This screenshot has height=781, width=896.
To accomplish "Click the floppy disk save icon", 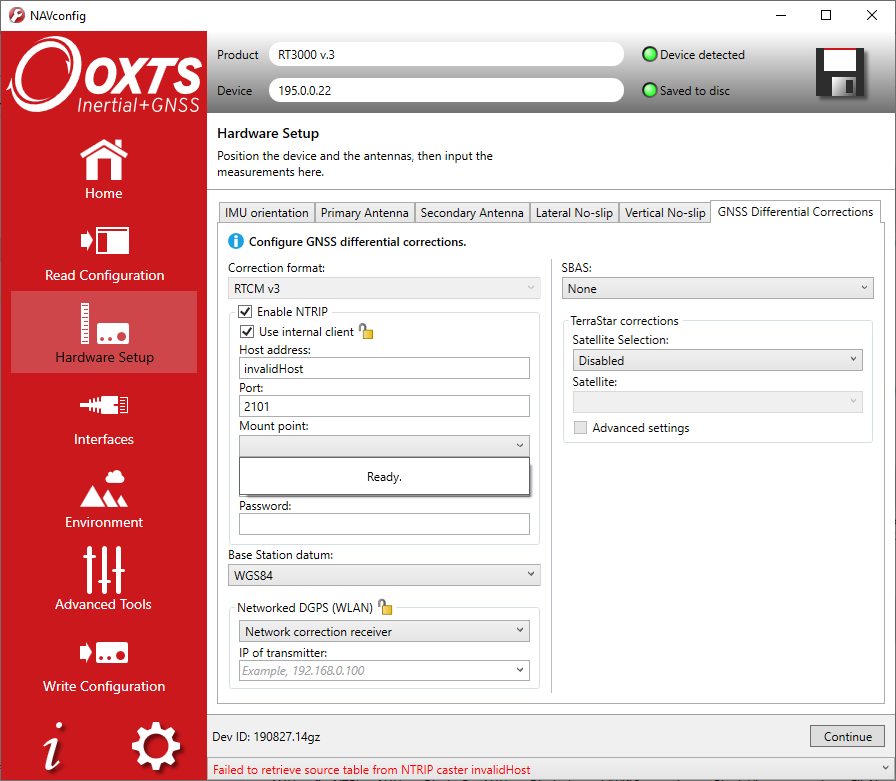I will [839, 73].
